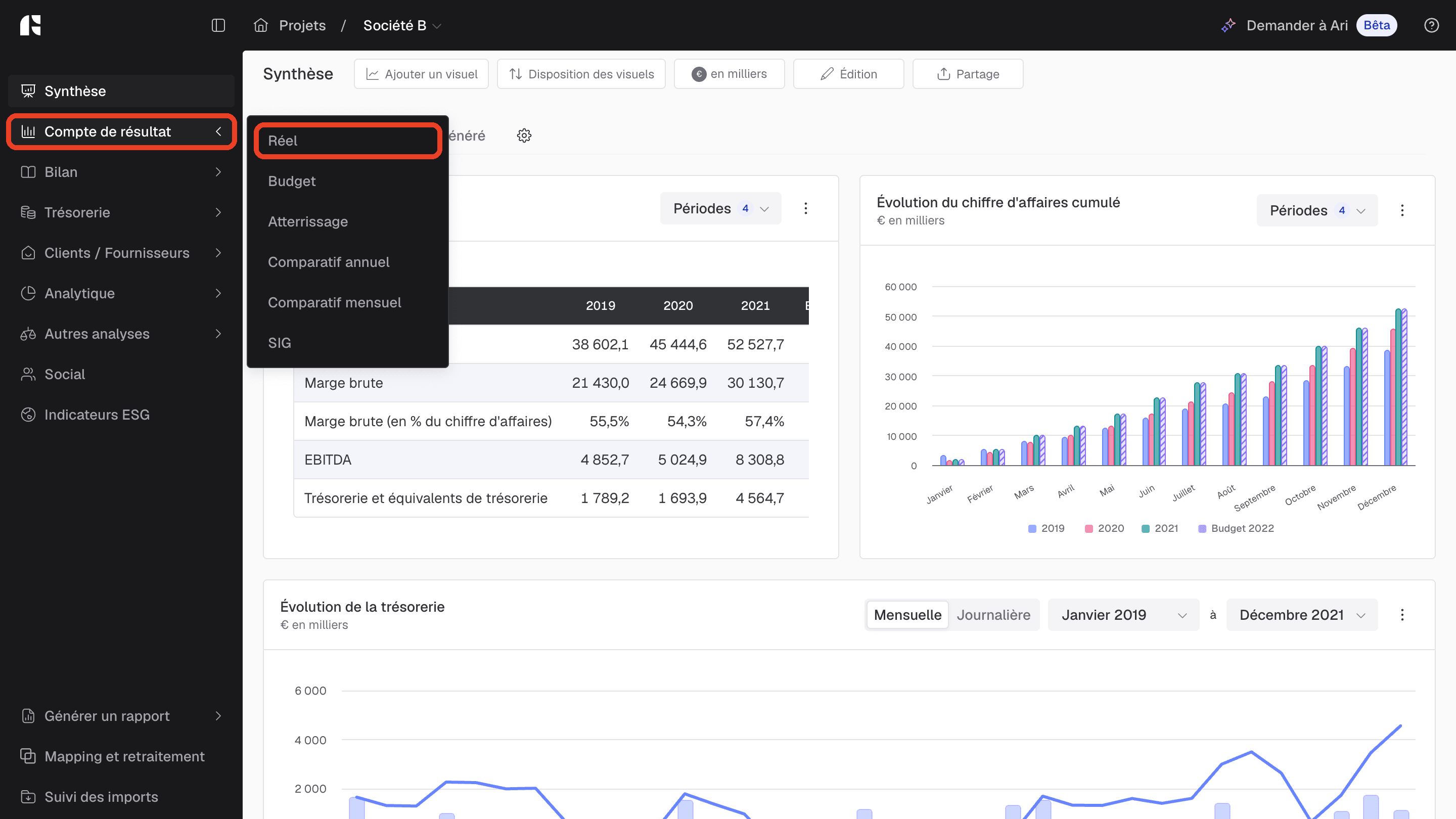Click the Indicateurs ESG icon
Viewport: 1456px width, 819px height.
(x=28, y=415)
